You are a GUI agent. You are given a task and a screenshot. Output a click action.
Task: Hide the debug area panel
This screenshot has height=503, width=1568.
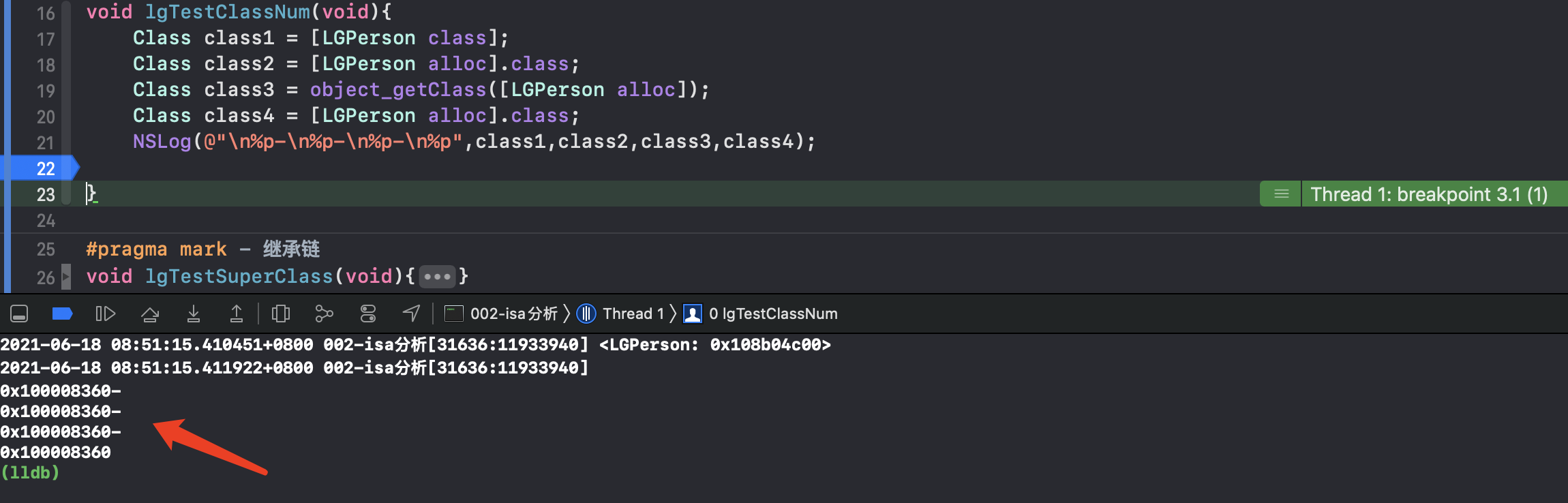click(19, 314)
